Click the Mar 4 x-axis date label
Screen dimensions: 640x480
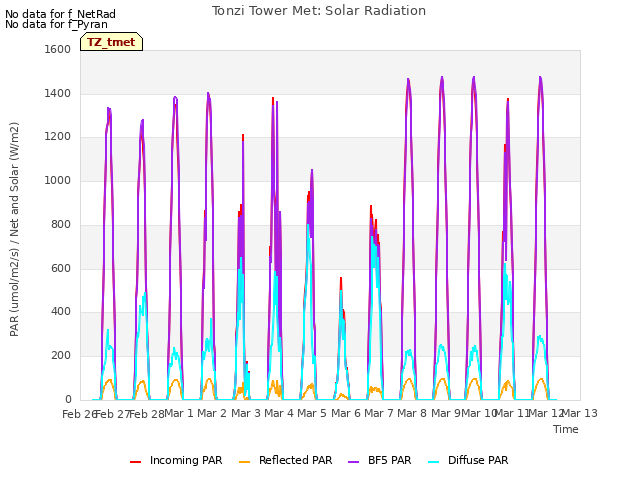pos(279,413)
